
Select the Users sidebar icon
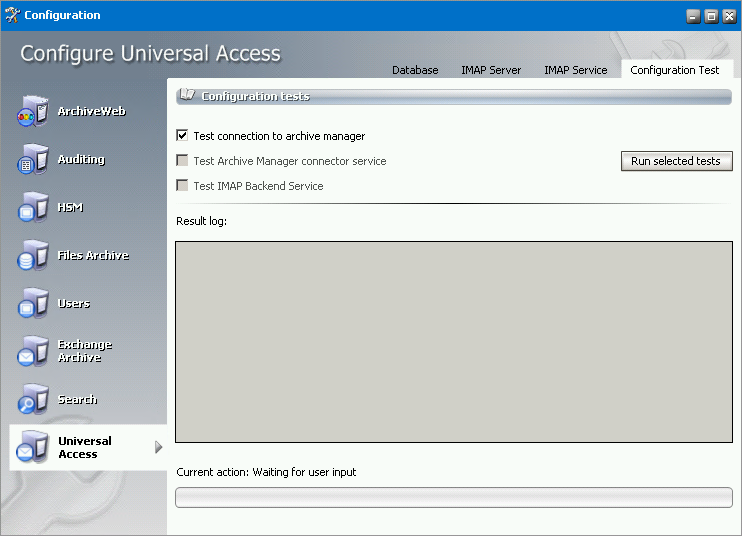coord(32,303)
